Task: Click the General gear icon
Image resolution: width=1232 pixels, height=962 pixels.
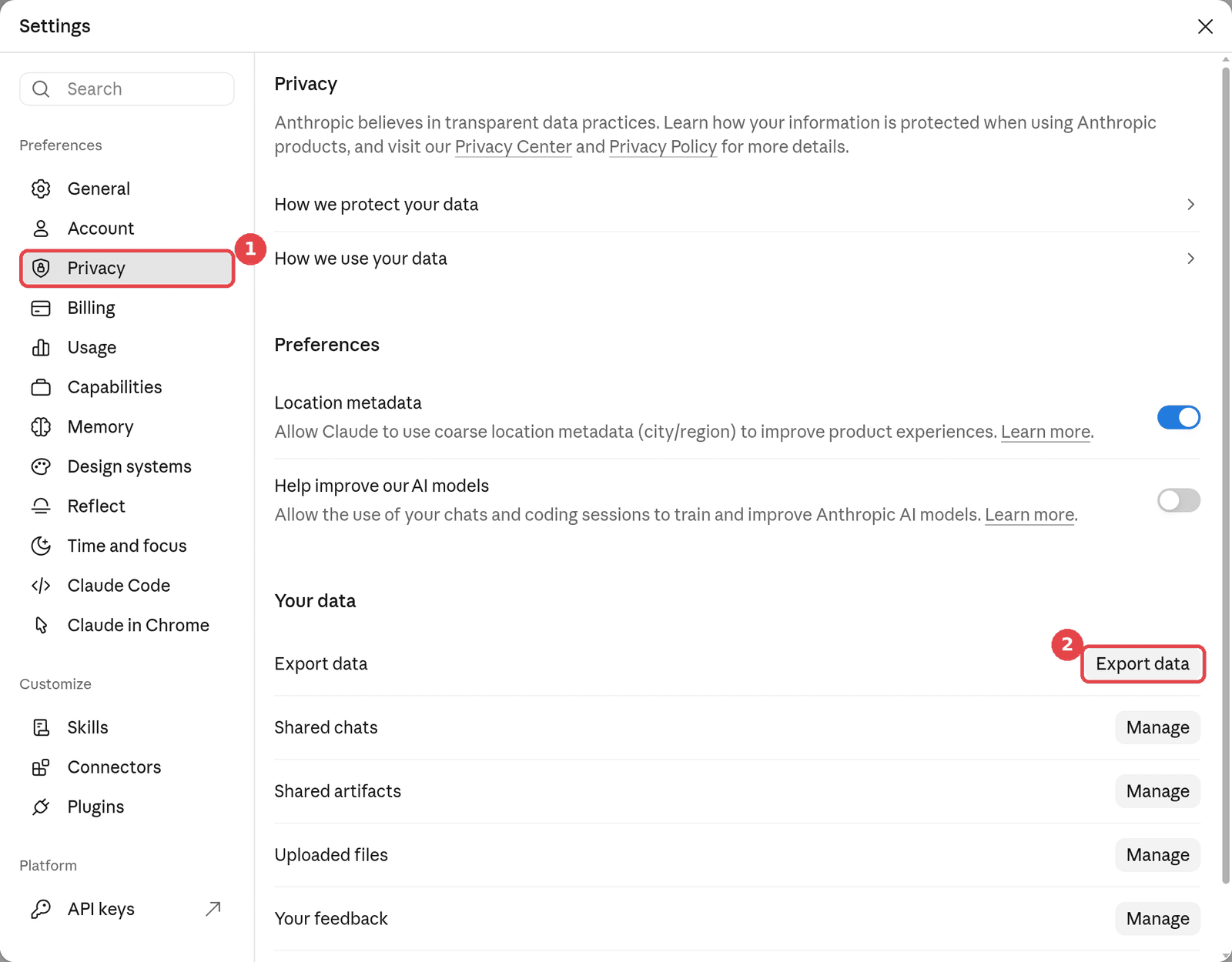Action: pyautogui.click(x=41, y=189)
